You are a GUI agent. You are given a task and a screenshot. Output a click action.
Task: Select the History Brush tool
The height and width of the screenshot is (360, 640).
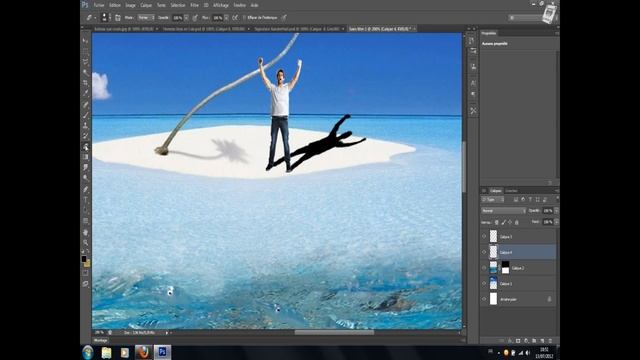[x=85, y=136]
